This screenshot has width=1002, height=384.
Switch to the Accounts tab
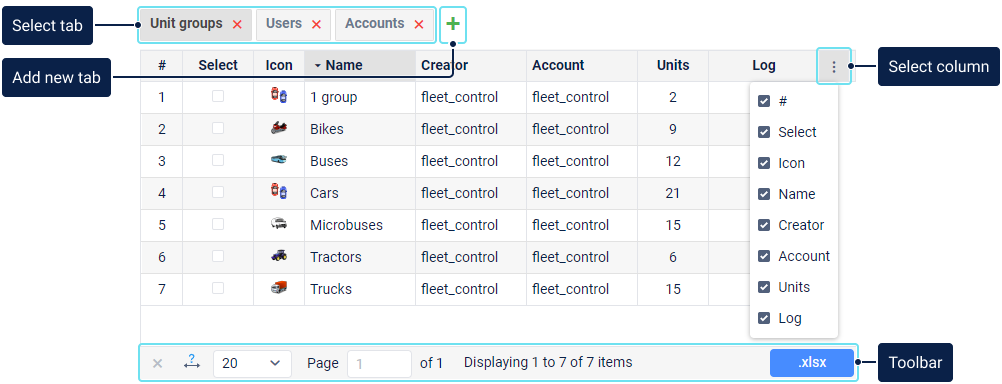374,24
